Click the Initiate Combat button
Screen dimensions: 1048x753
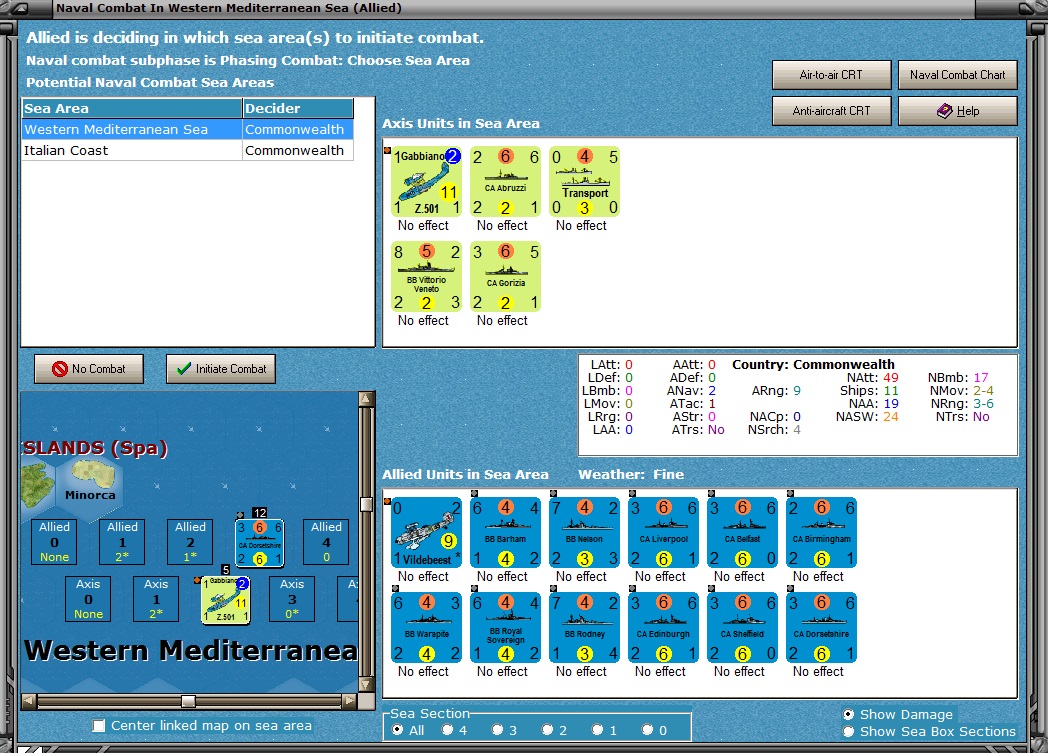[x=221, y=369]
